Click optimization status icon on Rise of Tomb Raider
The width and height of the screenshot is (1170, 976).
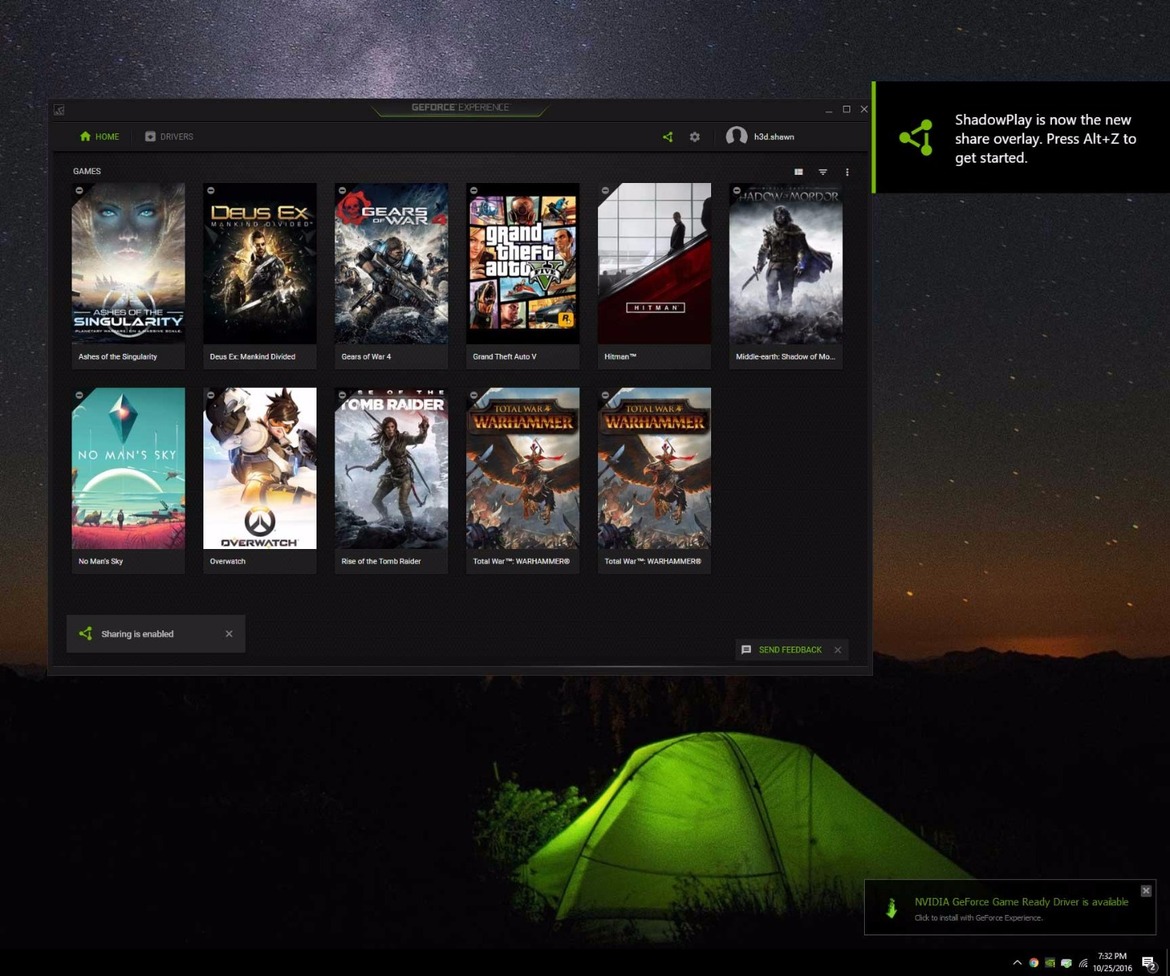pyautogui.click(x=342, y=395)
